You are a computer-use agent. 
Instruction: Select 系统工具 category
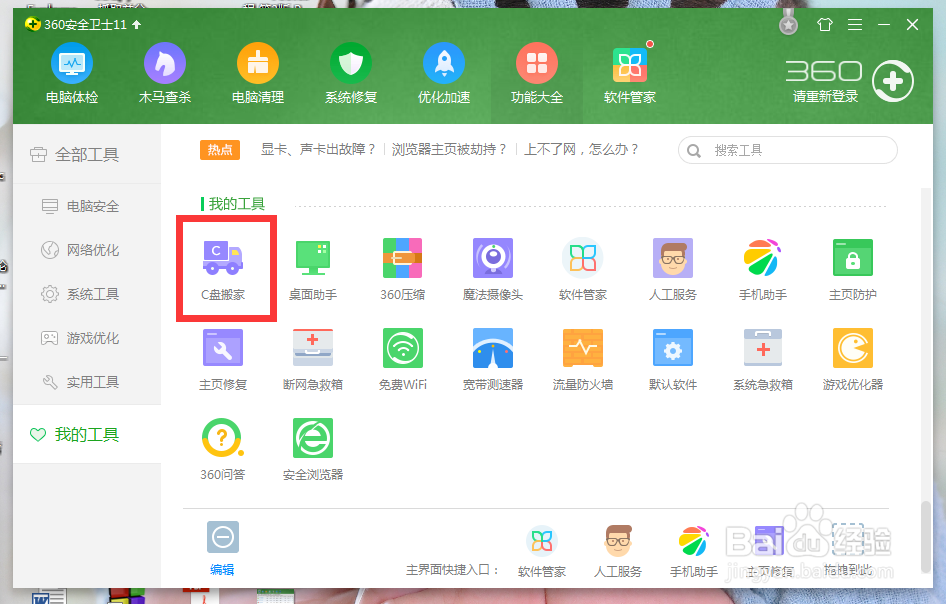point(87,294)
